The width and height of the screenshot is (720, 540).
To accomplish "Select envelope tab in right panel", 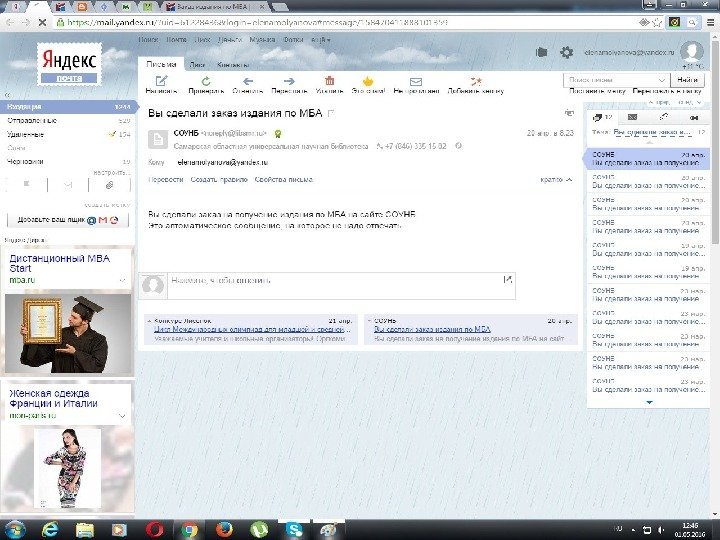I will [632, 118].
